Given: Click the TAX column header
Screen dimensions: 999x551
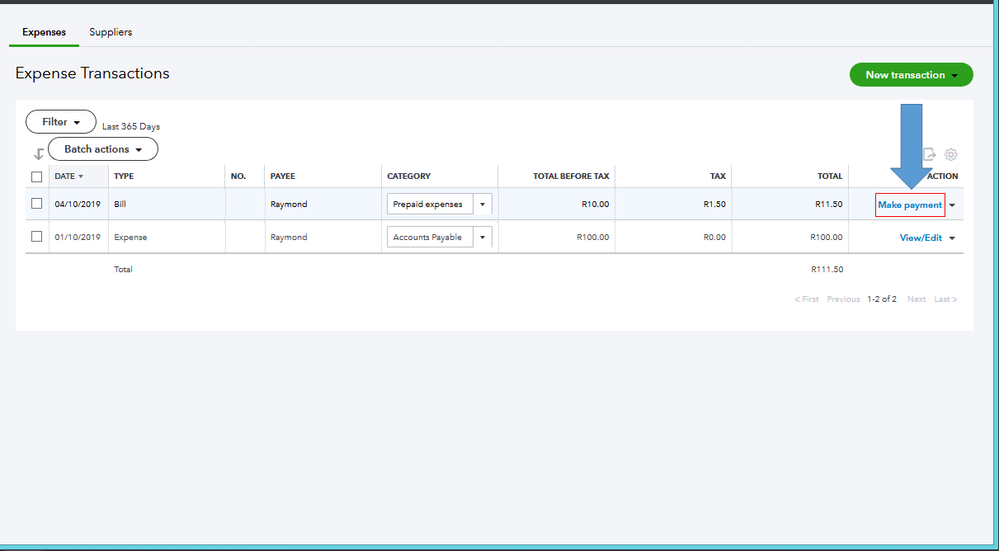Looking at the screenshot, I should [717, 176].
